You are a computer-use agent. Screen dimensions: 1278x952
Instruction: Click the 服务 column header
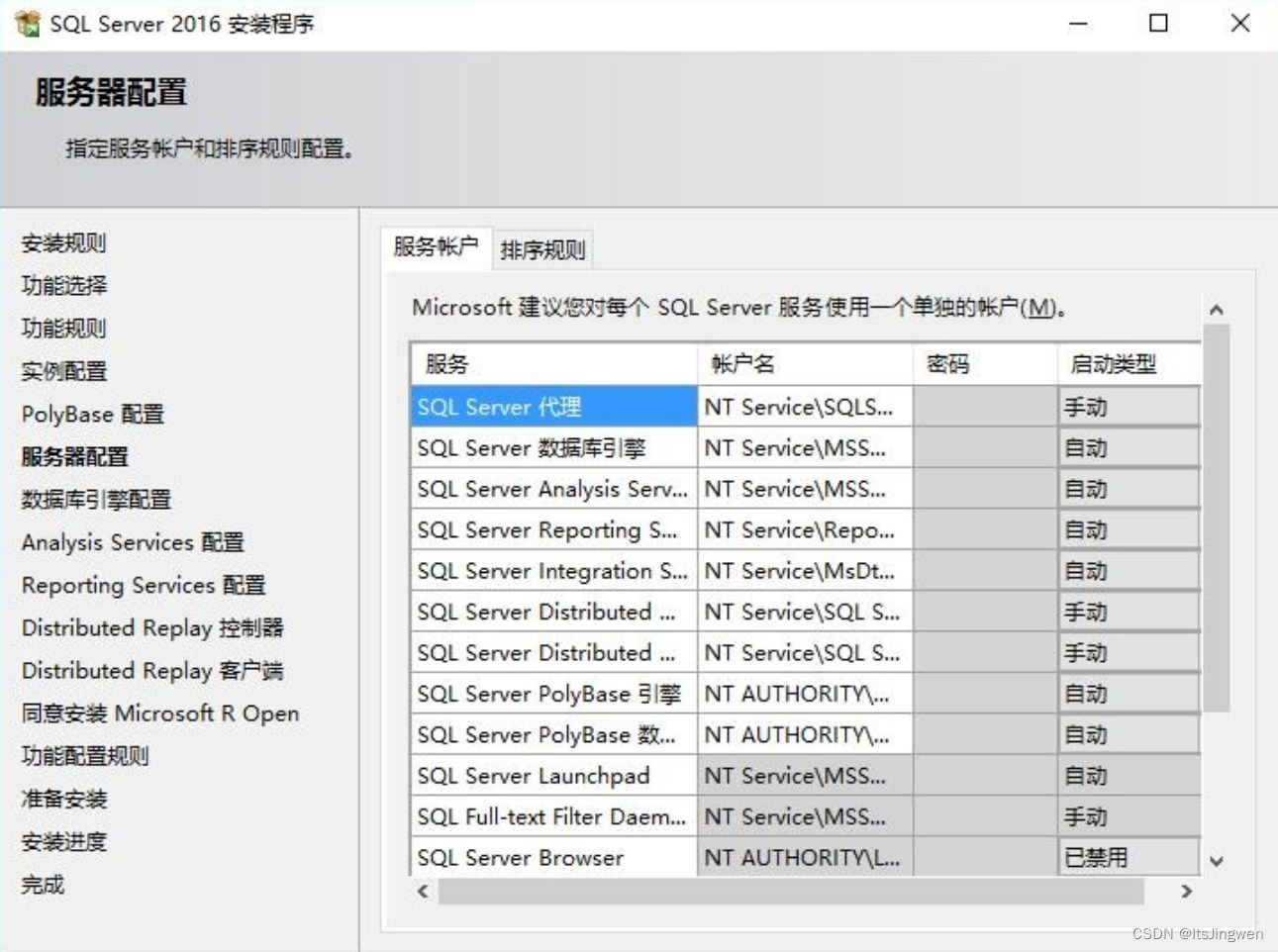click(x=553, y=364)
